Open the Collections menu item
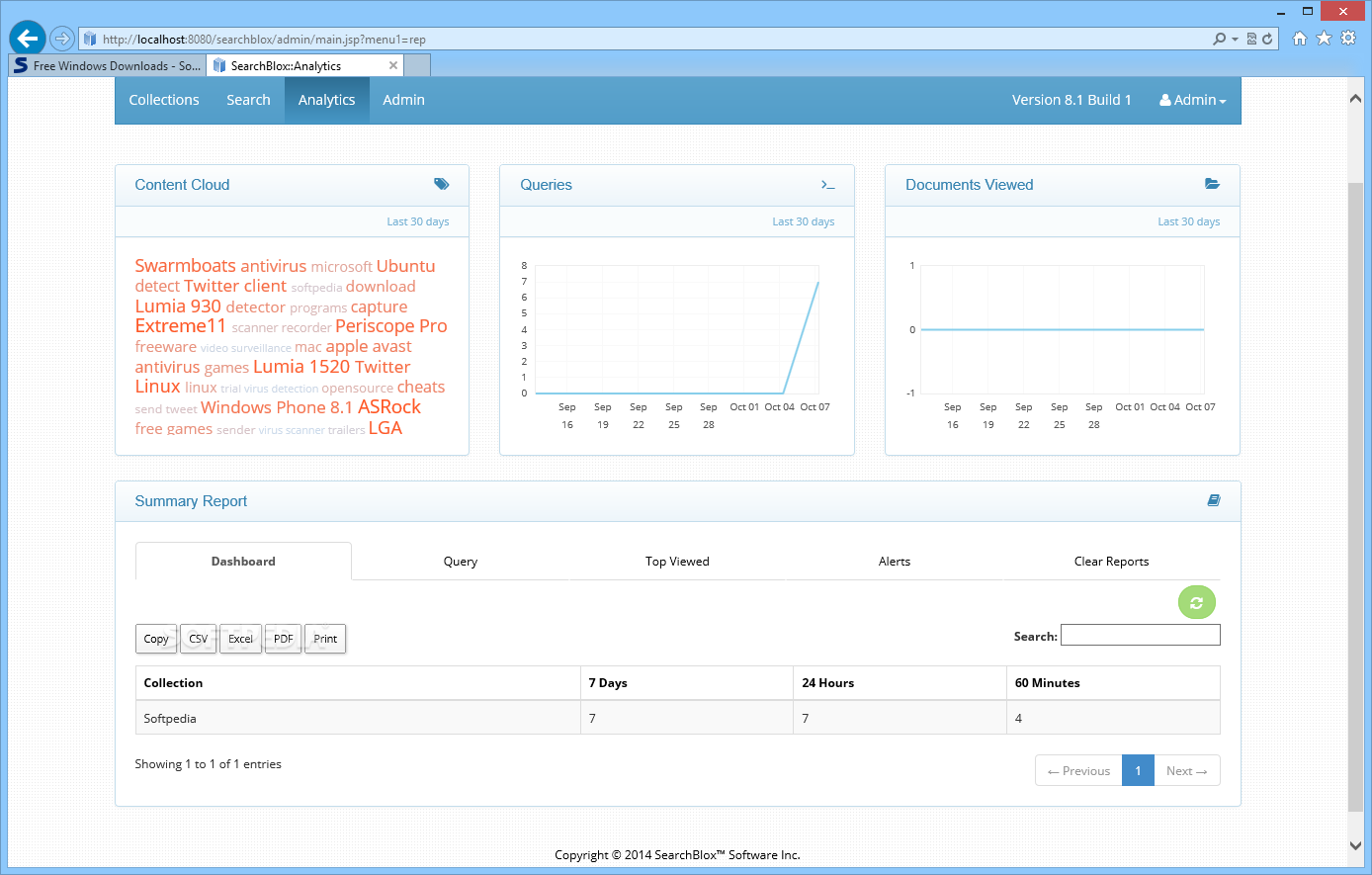Screen dimensions: 1372x875 164,100
